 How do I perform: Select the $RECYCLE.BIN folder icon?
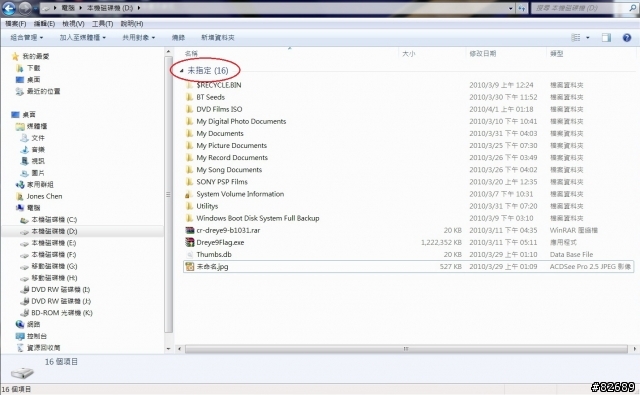tap(189, 85)
